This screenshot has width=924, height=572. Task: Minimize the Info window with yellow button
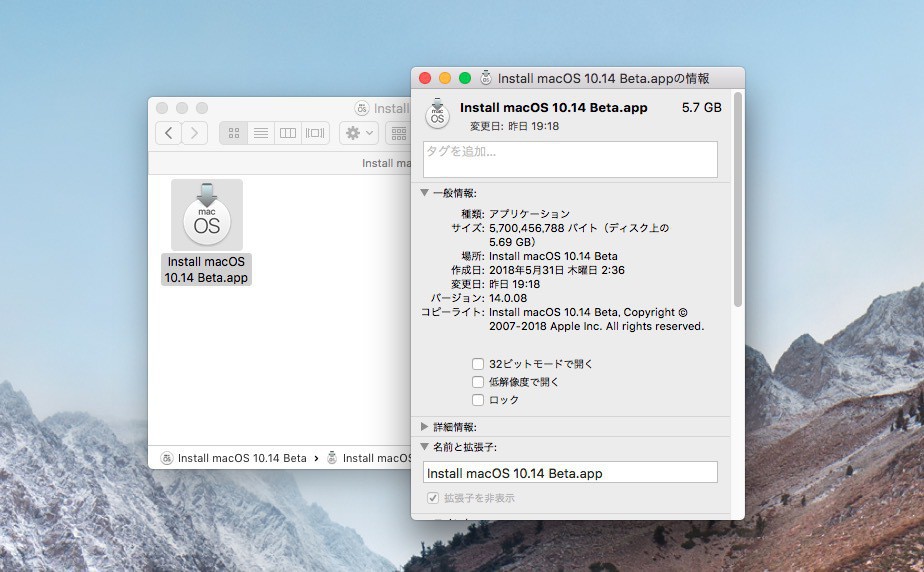click(x=445, y=78)
